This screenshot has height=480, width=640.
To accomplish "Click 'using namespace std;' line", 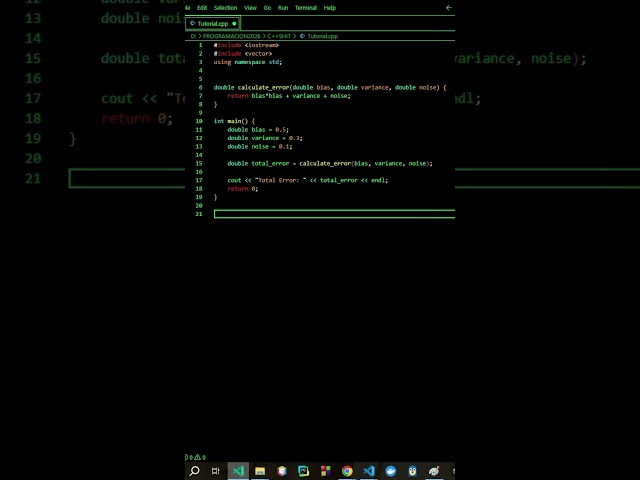I will (x=248, y=62).
